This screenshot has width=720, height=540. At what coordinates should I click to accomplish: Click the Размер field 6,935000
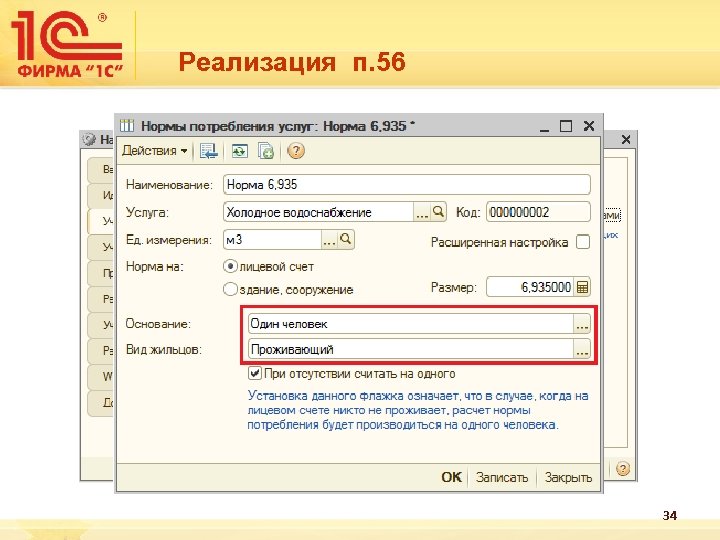(x=530, y=287)
